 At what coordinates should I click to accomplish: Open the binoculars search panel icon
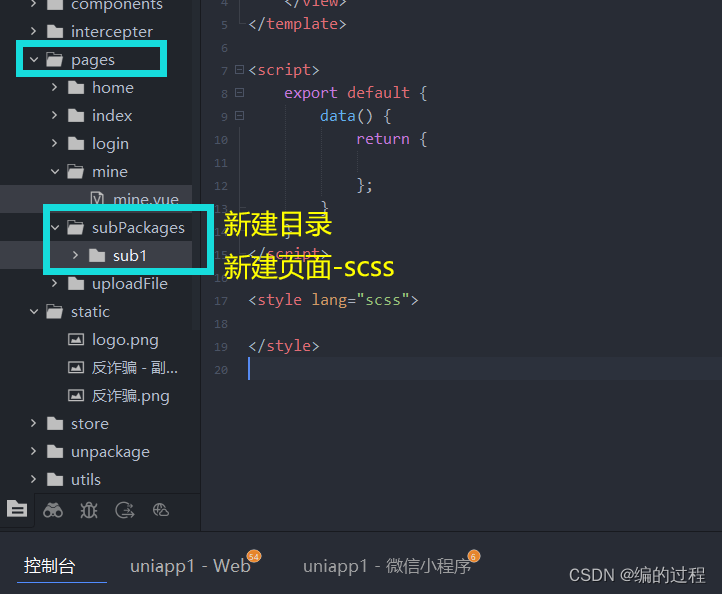point(53,510)
